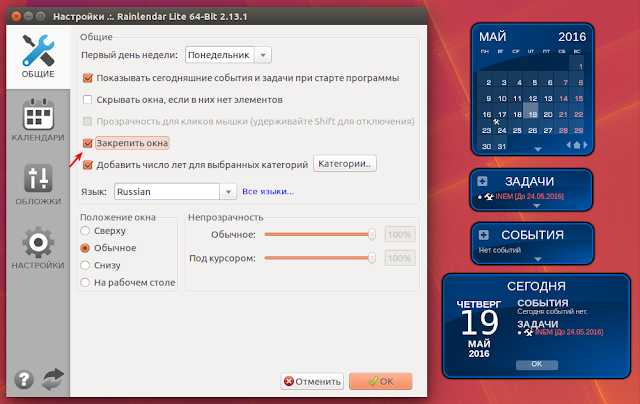Click the plus icon in the СОБЫТИЯ widget
Viewport: 640px width, 404px height.
coord(483,235)
